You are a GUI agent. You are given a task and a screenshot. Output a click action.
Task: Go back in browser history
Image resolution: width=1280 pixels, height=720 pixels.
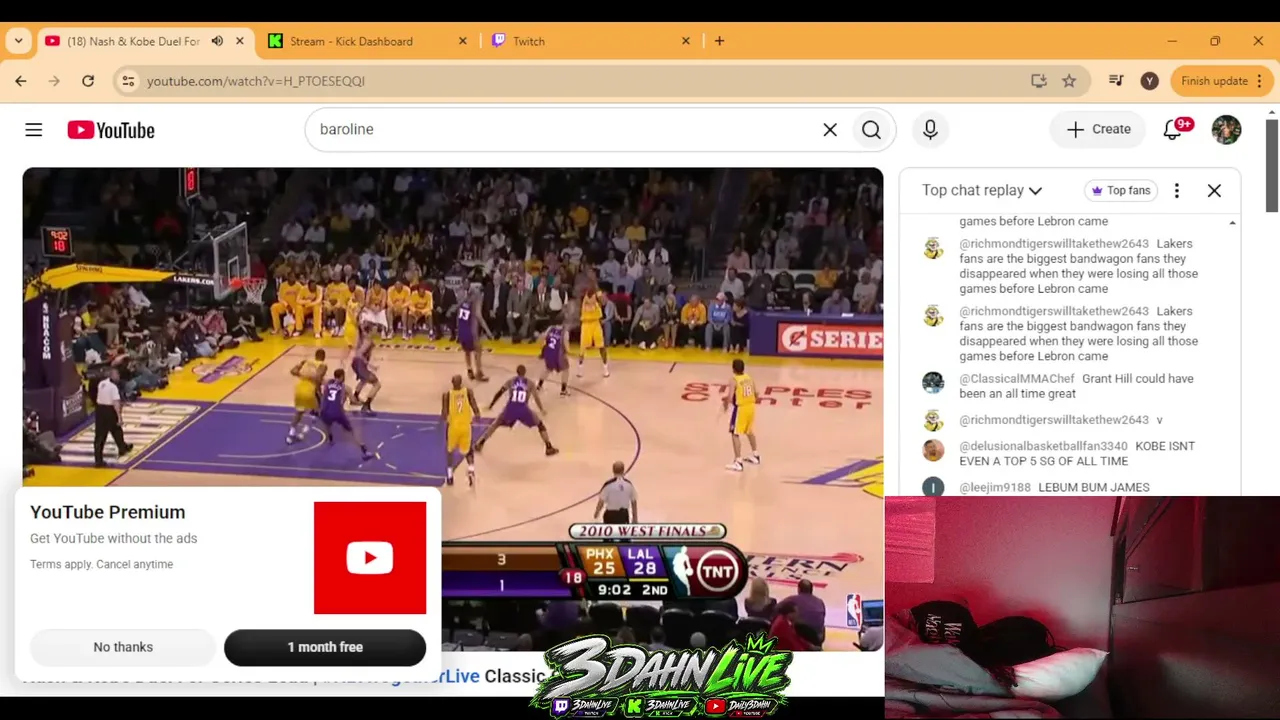[21, 81]
